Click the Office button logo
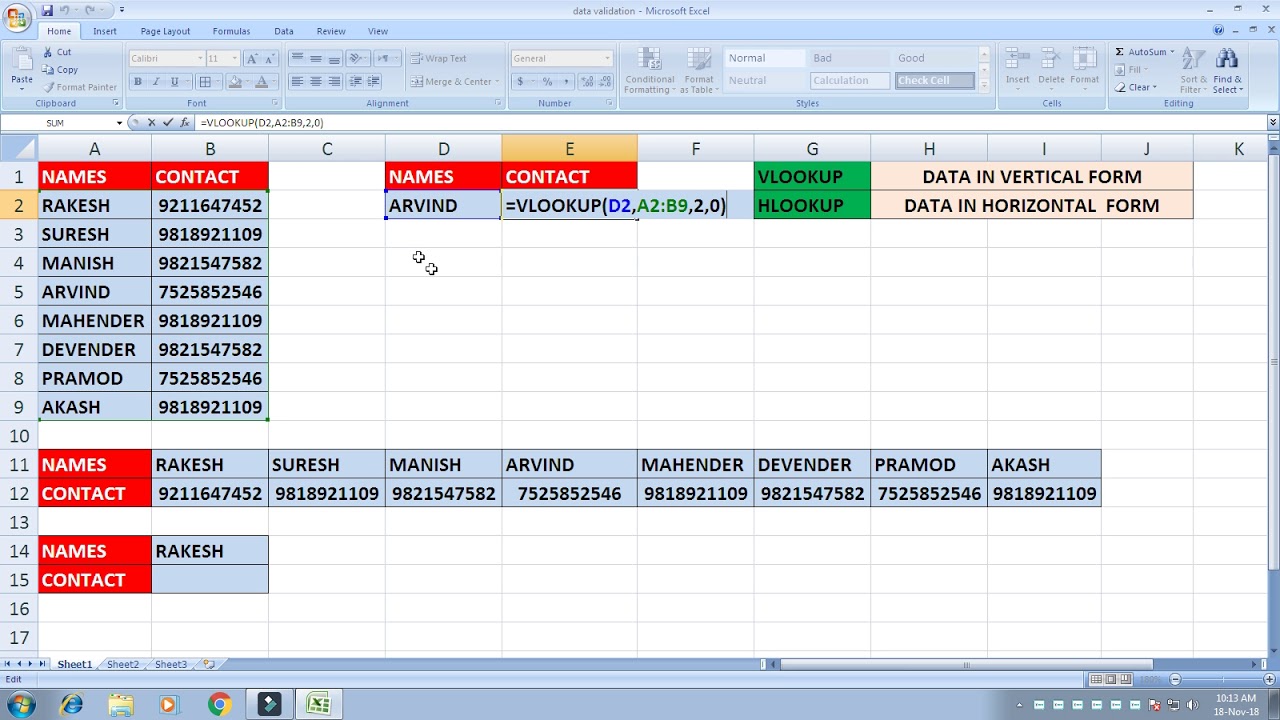 tap(19, 20)
